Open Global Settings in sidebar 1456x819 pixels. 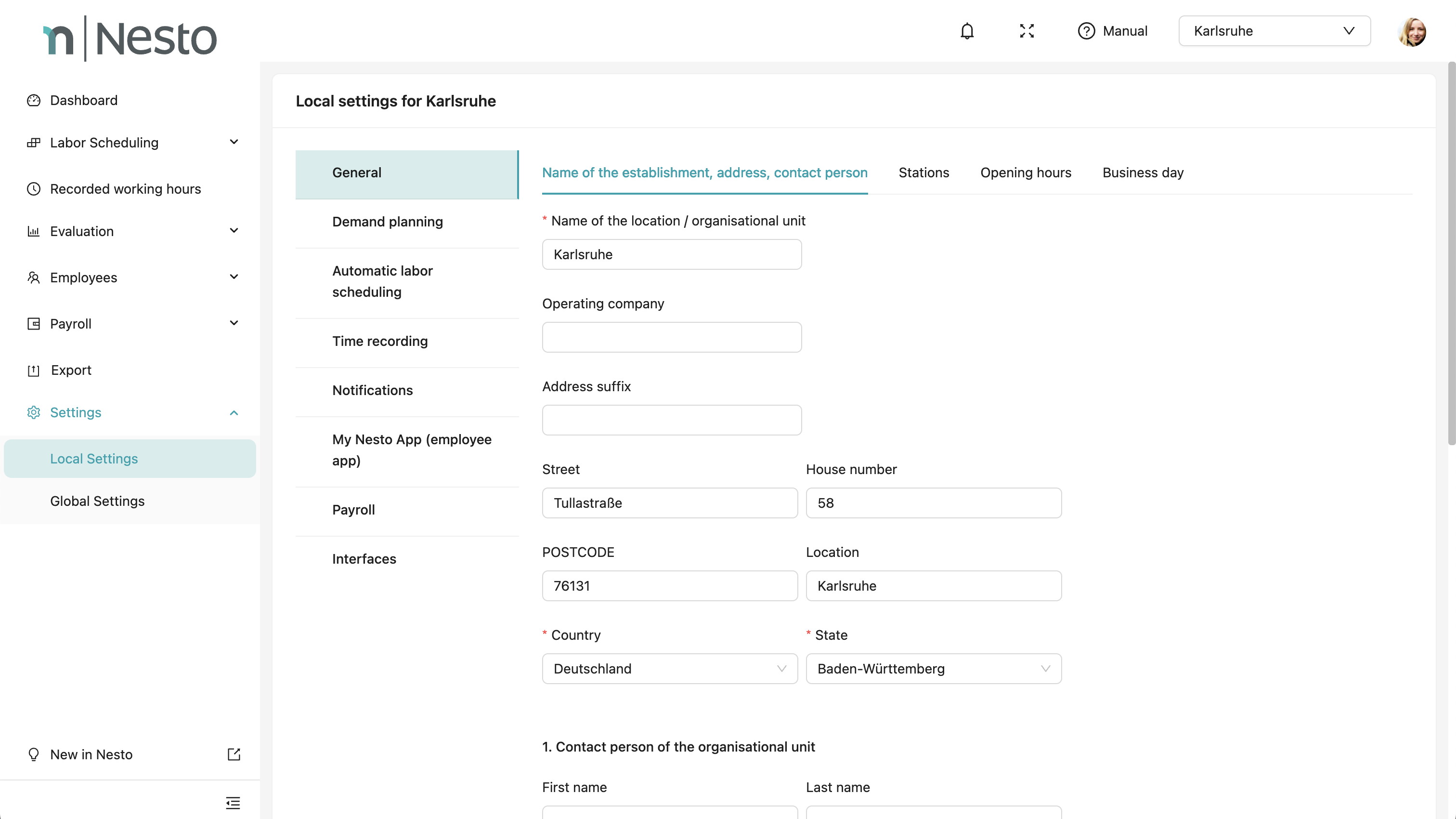click(x=97, y=501)
